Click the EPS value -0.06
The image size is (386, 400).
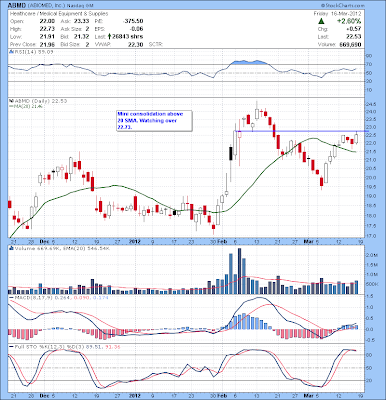click(x=136, y=29)
